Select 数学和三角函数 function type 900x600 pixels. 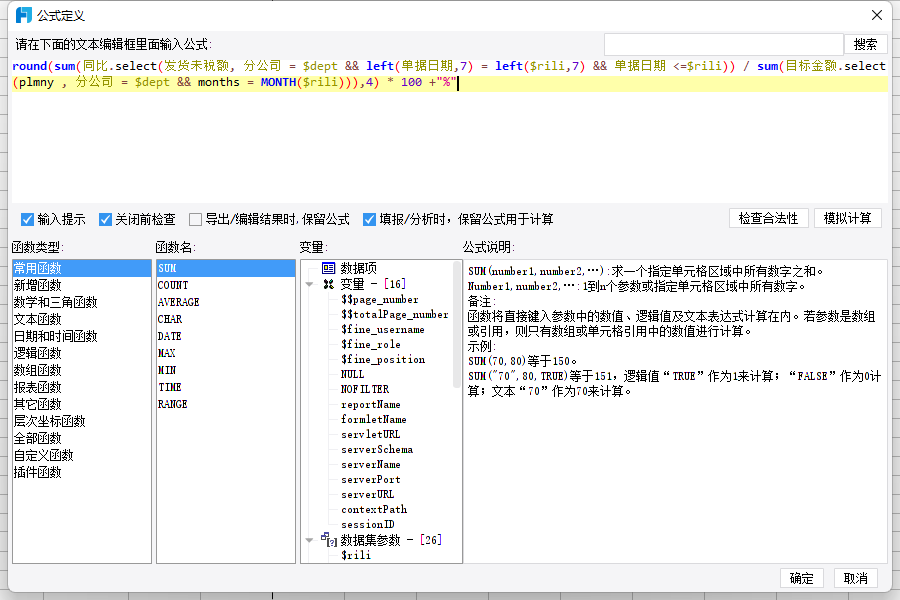(x=82, y=302)
